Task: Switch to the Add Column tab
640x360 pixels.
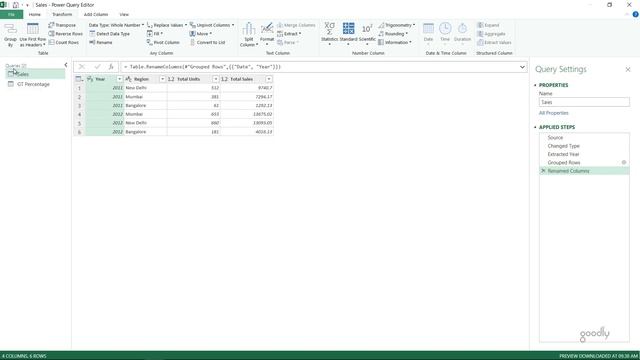Action: click(x=96, y=15)
